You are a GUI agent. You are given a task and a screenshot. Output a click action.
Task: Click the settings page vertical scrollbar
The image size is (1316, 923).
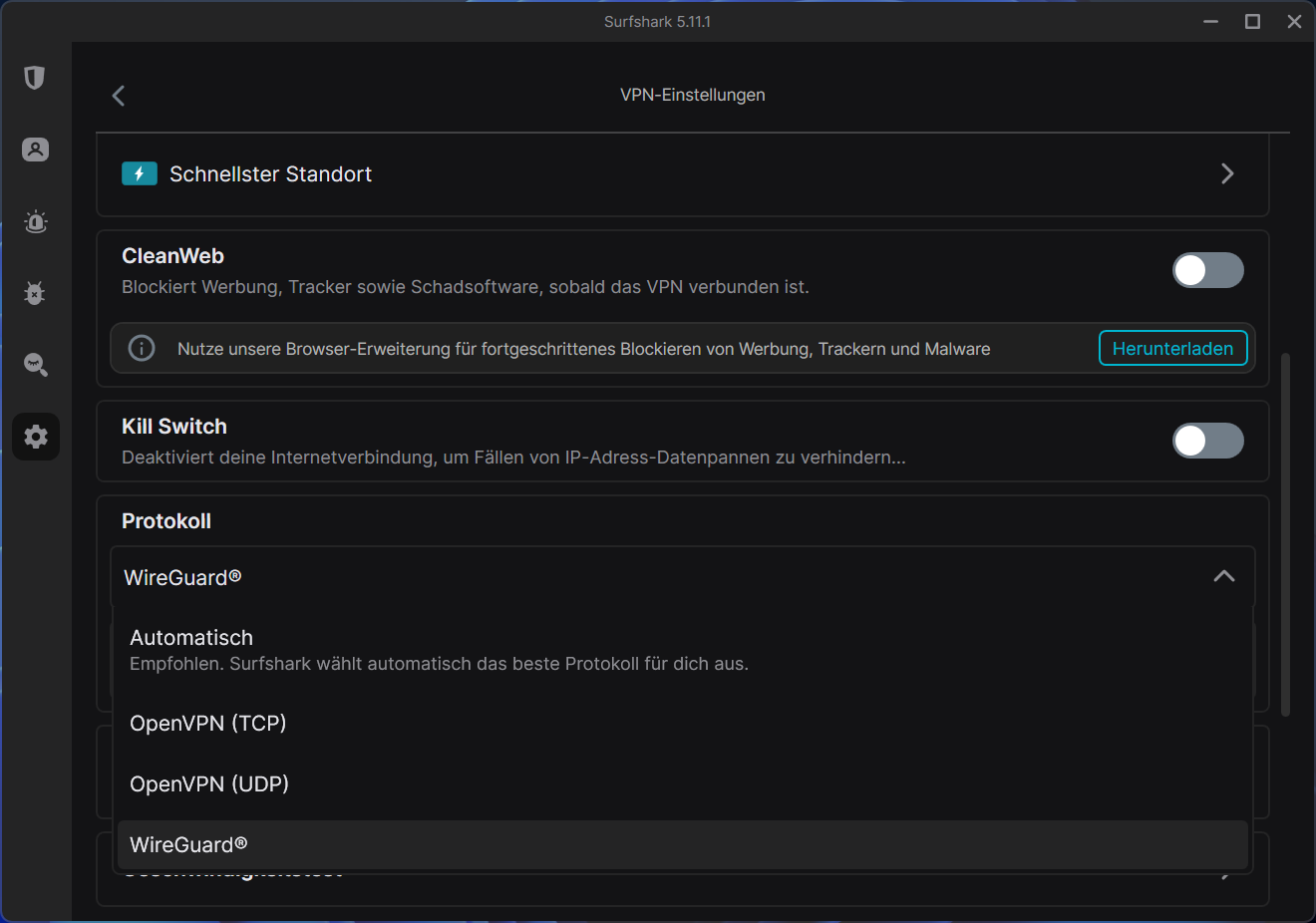tap(1285, 533)
